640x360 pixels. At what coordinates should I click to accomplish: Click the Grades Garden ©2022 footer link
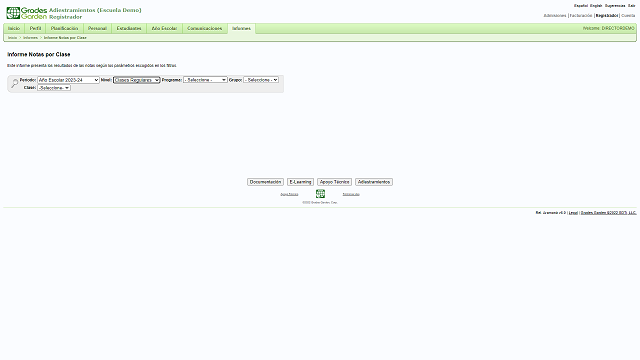[608, 213]
